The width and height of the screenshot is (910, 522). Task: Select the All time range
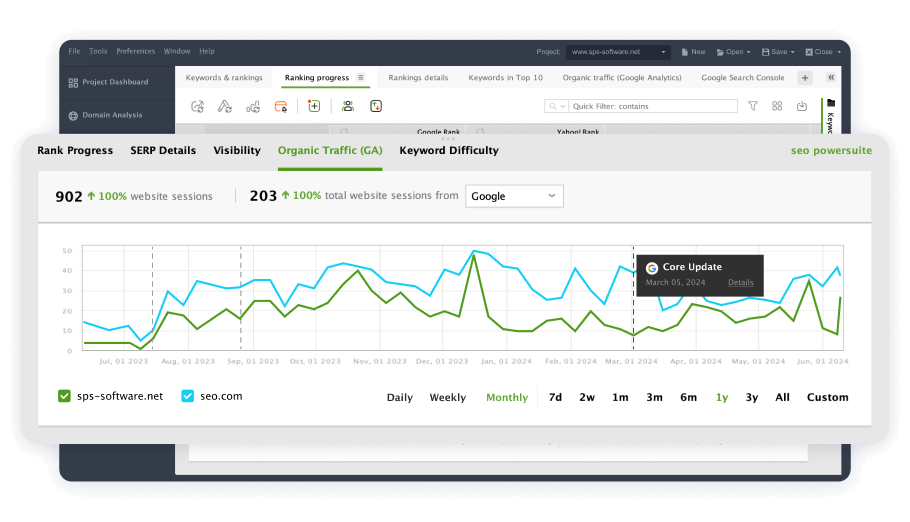782,397
